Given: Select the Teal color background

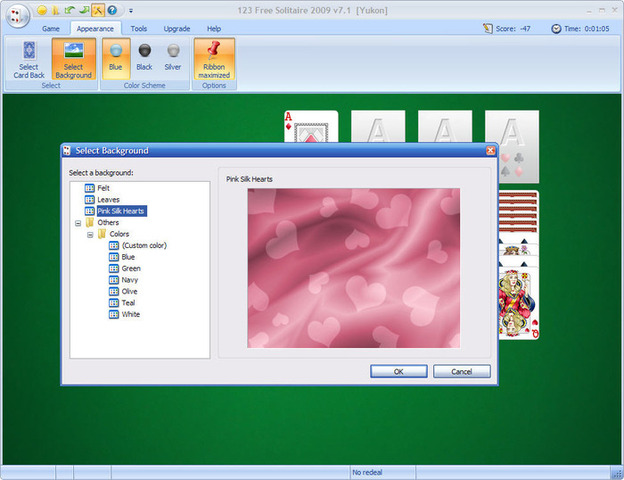Looking at the screenshot, I should [x=128, y=303].
